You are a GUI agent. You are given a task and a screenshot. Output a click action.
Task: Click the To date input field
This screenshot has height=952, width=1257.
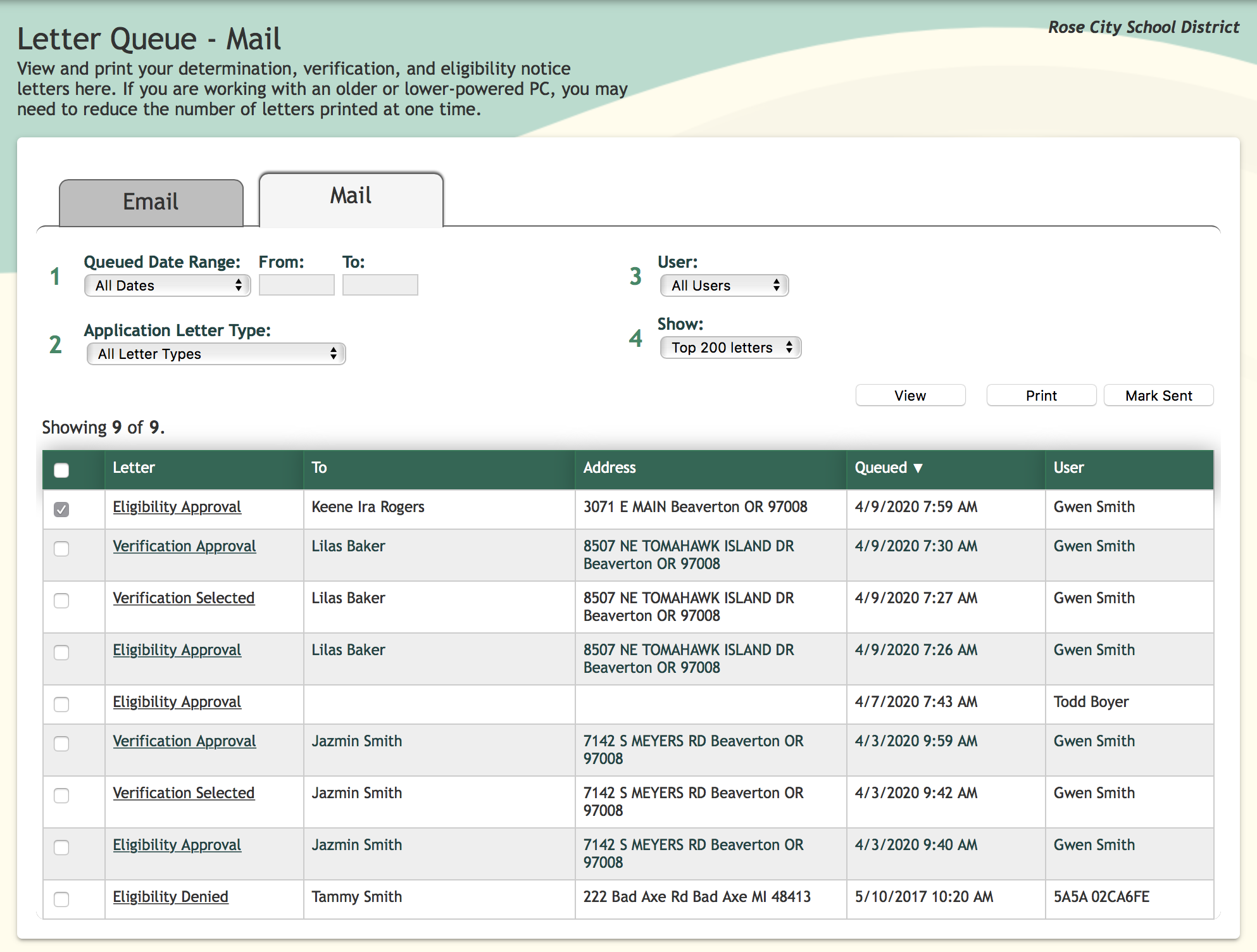pyautogui.click(x=380, y=285)
